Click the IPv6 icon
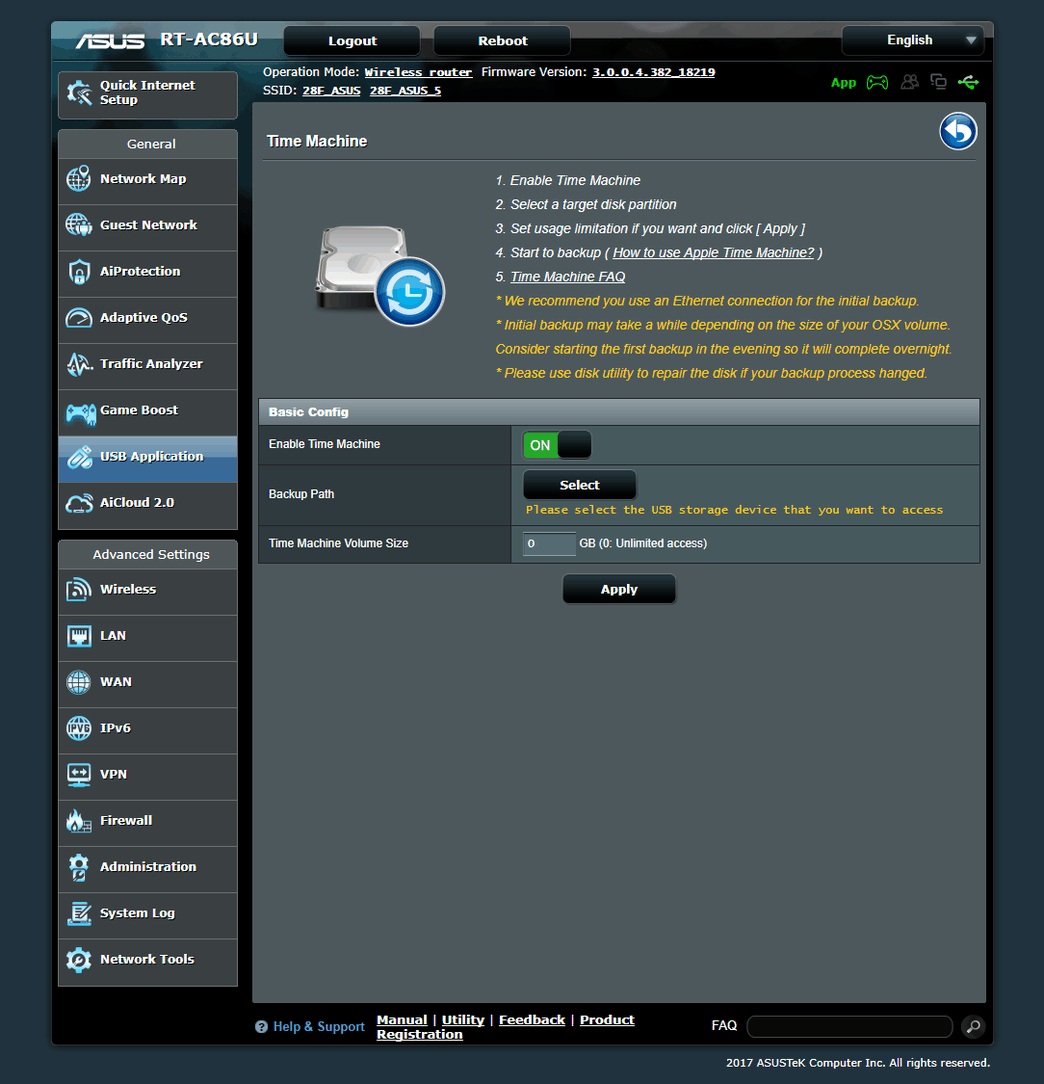The width and height of the screenshot is (1044, 1084). (79, 728)
